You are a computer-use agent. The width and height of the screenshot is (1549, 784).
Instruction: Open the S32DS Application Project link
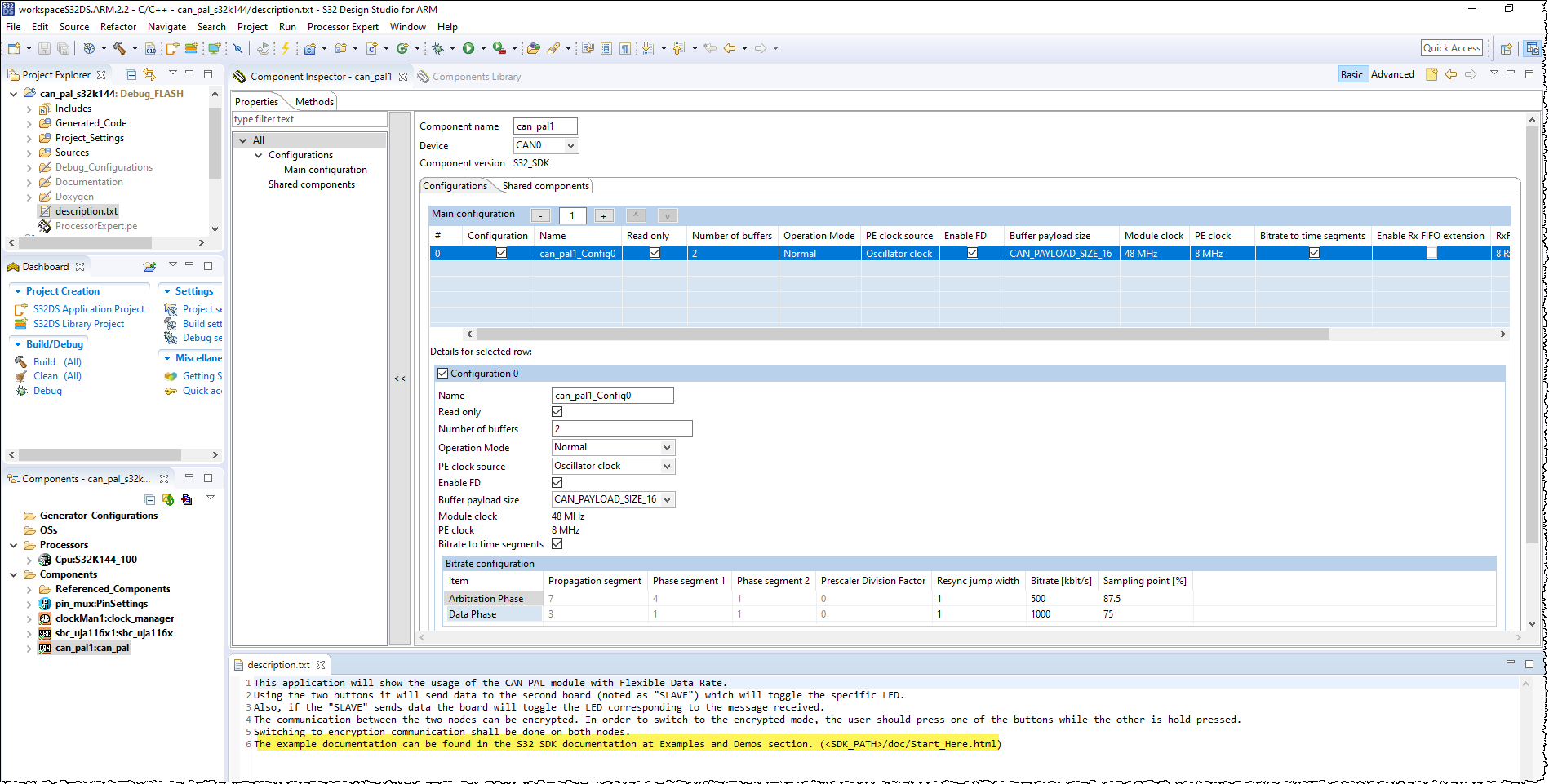(x=88, y=309)
